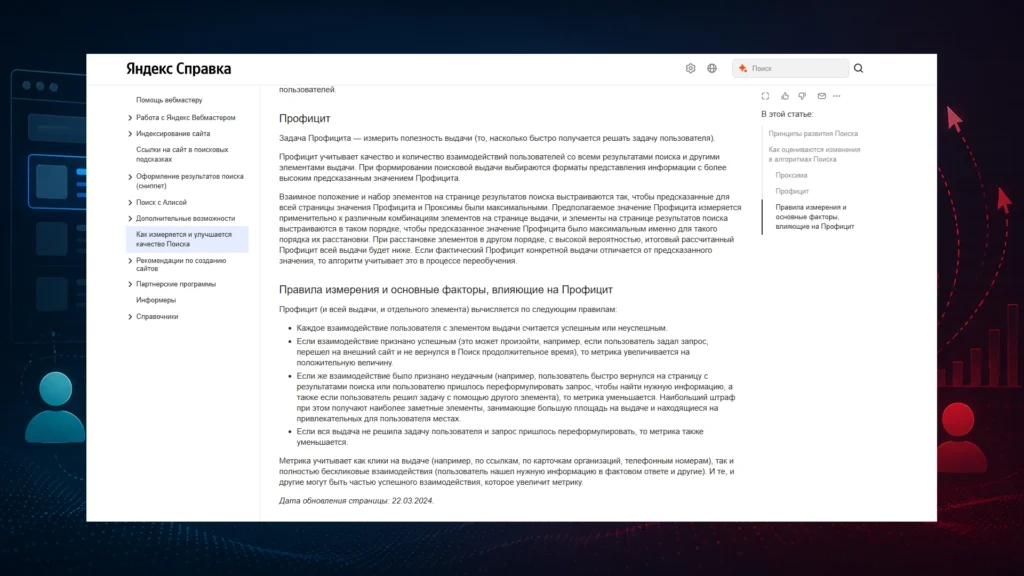Expand Работа с Яндекс Вебмастером chevron

pos(130,118)
